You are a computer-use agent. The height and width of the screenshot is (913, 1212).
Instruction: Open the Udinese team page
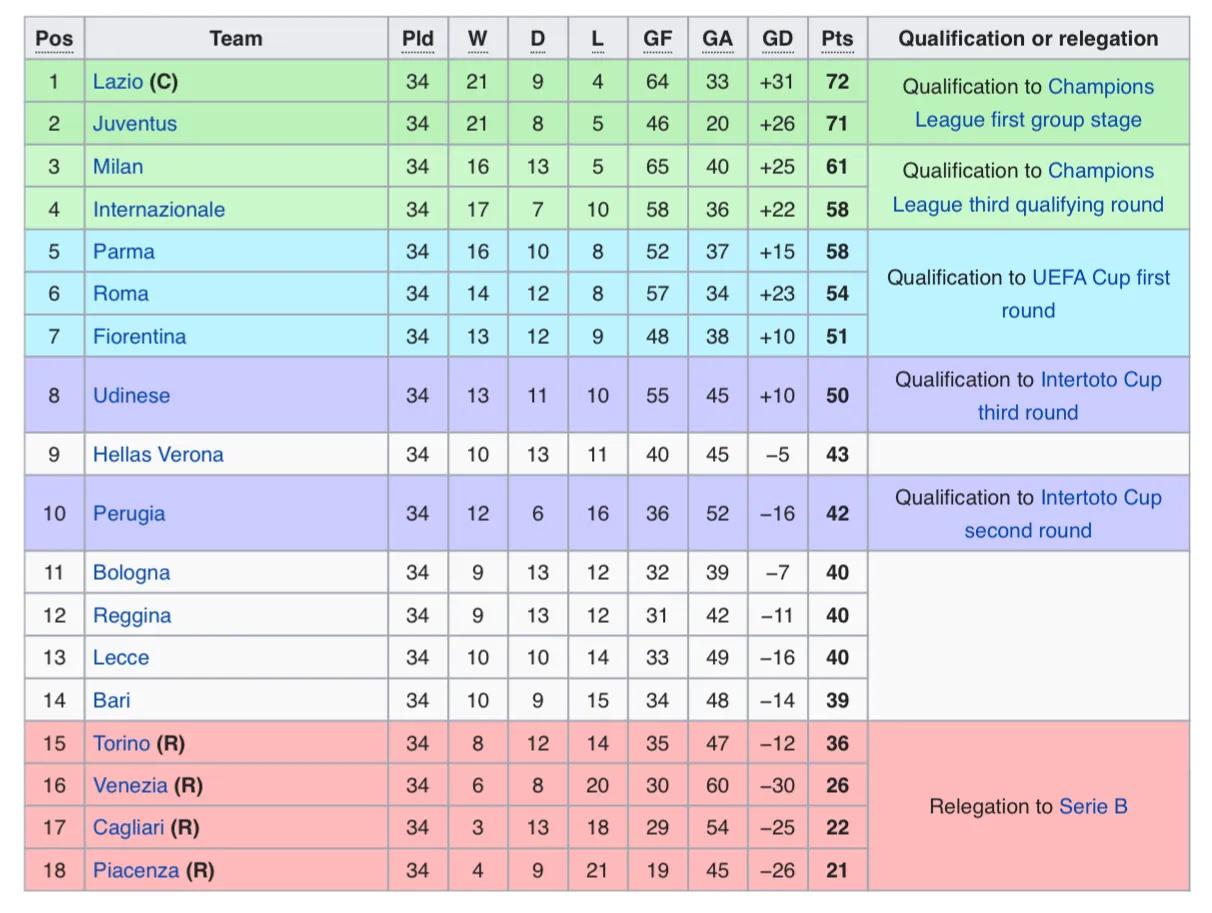pos(131,396)
